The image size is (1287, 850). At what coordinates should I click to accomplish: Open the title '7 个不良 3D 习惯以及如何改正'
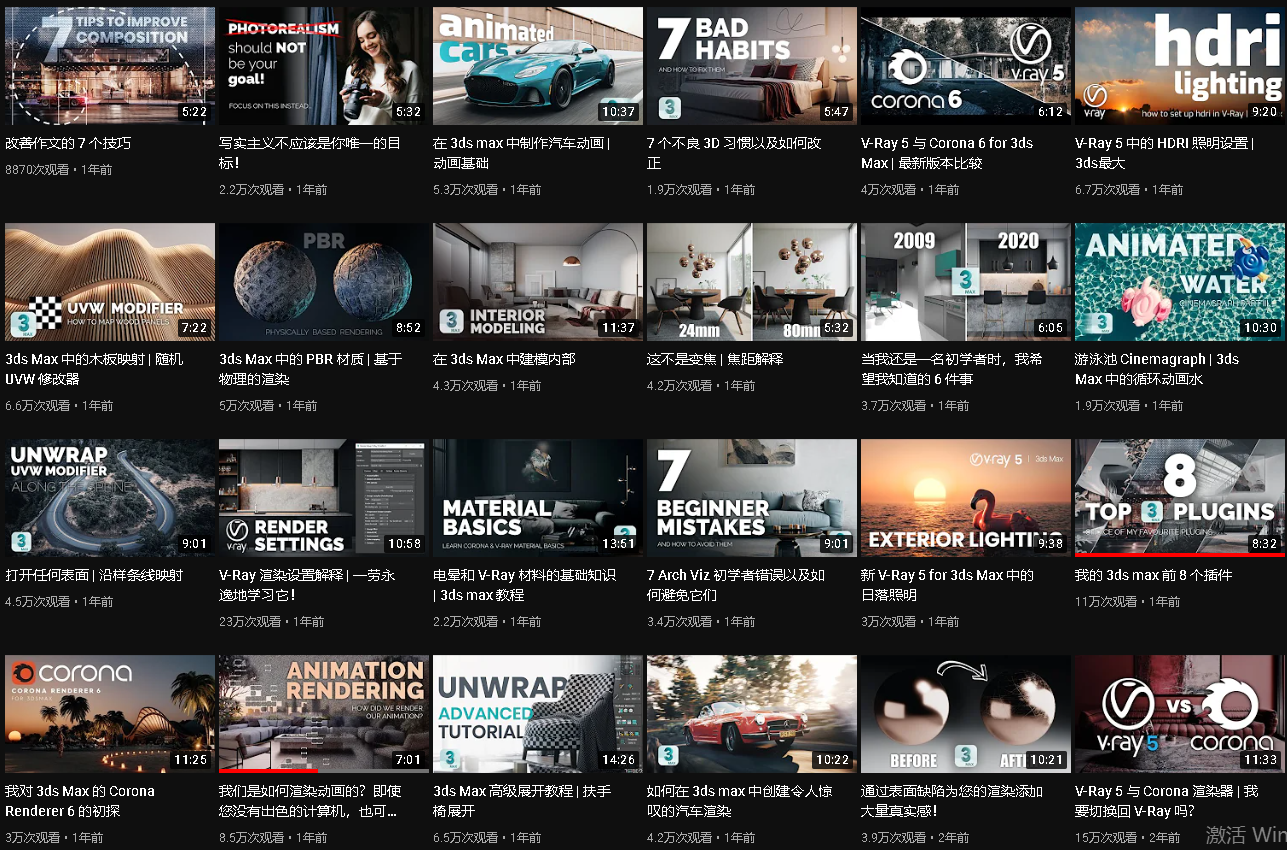tap(734, 153)
